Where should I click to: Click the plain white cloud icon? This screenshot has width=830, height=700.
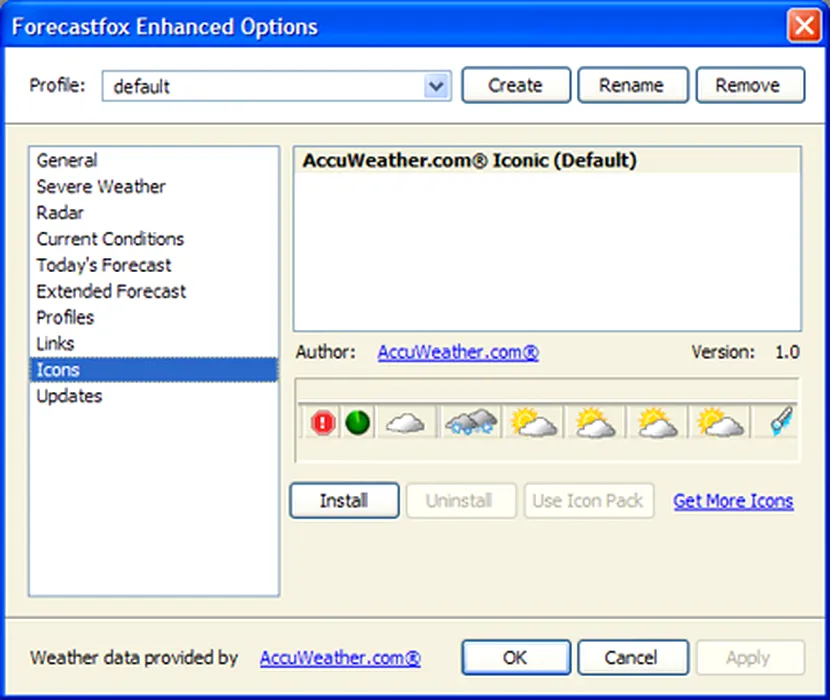(405, 423)
